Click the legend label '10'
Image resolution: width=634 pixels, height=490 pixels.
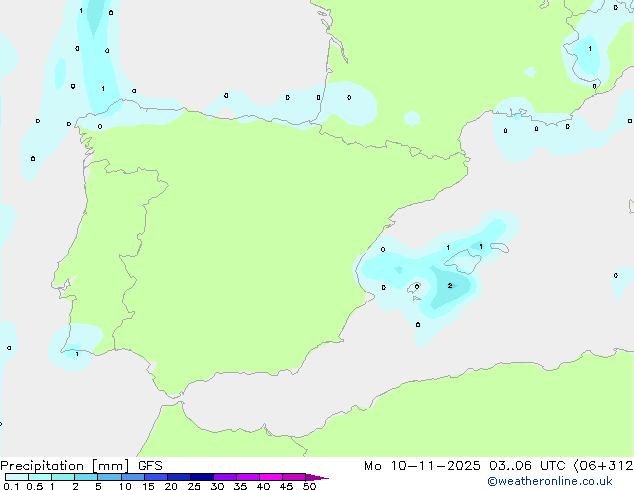[125, 486]
